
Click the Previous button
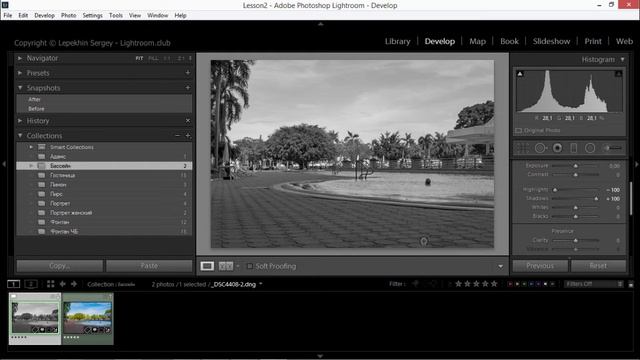(540, 266)
